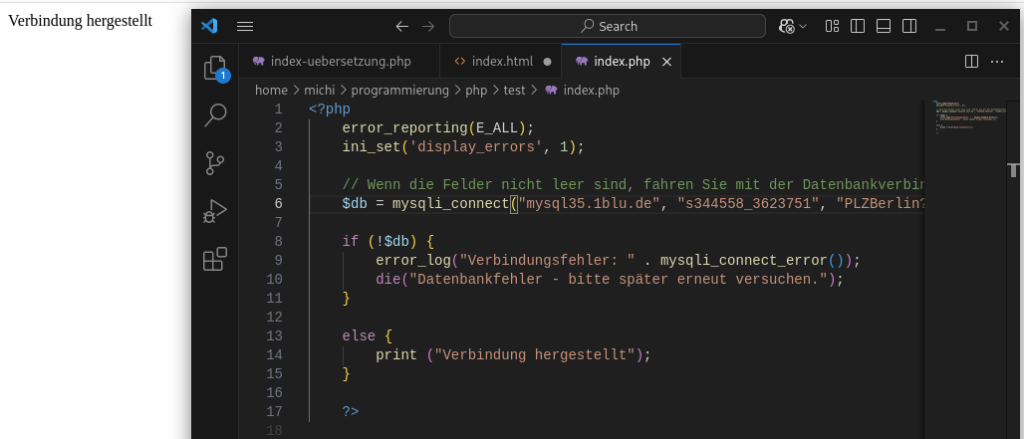The width and height of the screenshot is (1024, 439).
Task: Toggle the primary side bar
Action: (x=857, y=26)
